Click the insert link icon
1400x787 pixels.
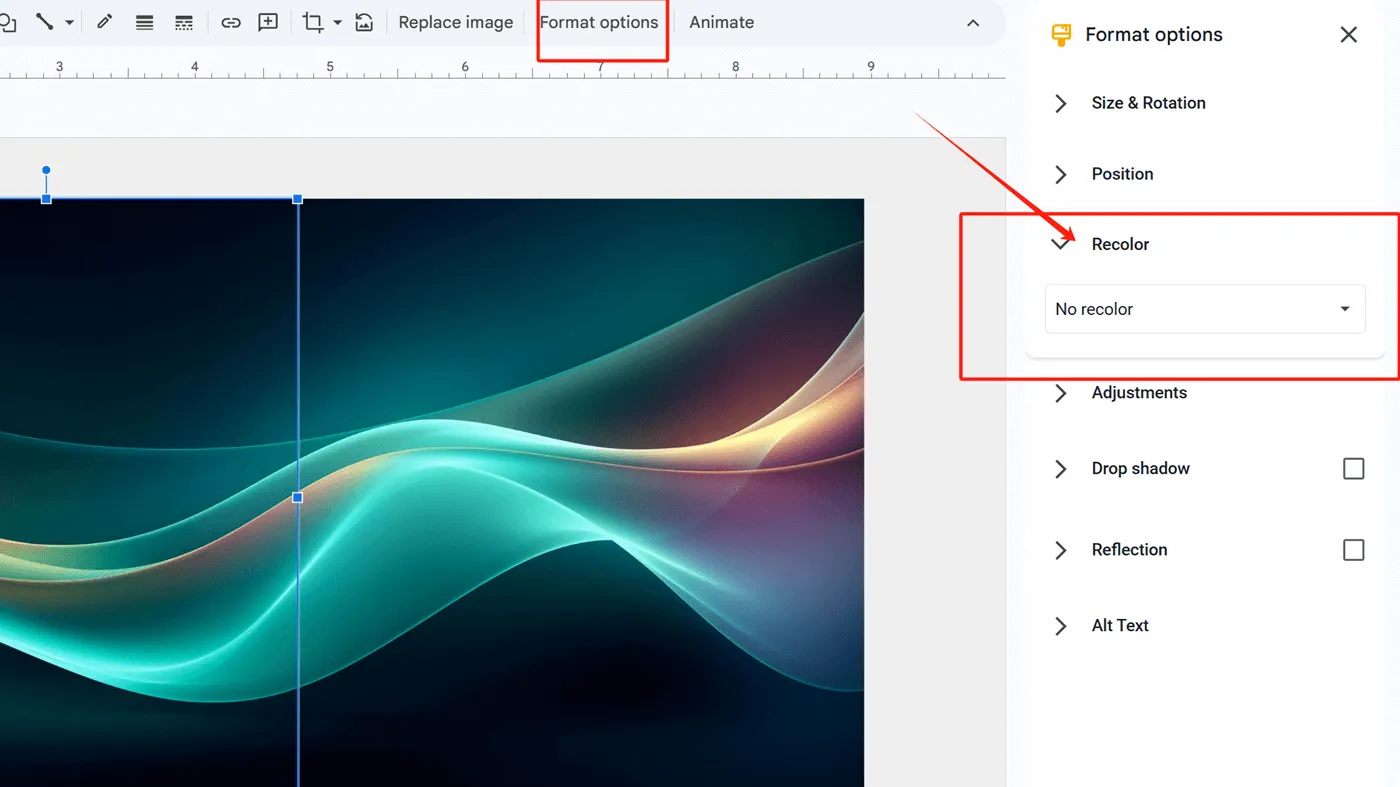[x=231, y=23]
